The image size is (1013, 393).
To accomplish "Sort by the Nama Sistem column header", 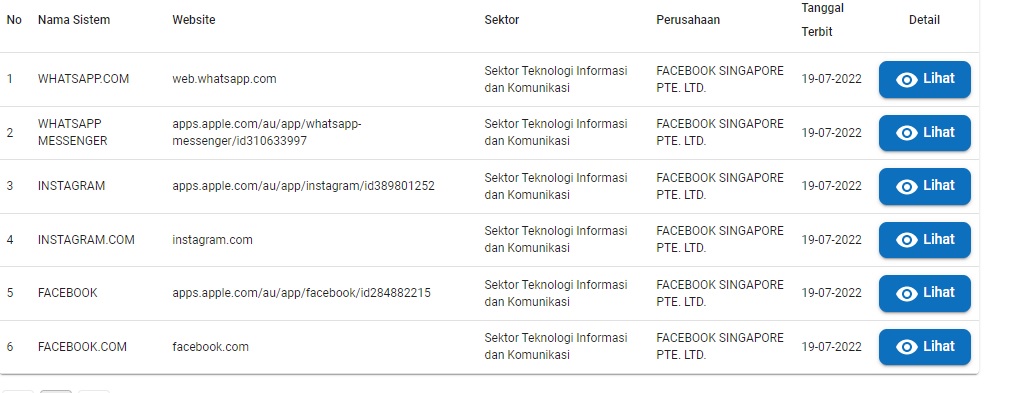I will tap(74, 20).
